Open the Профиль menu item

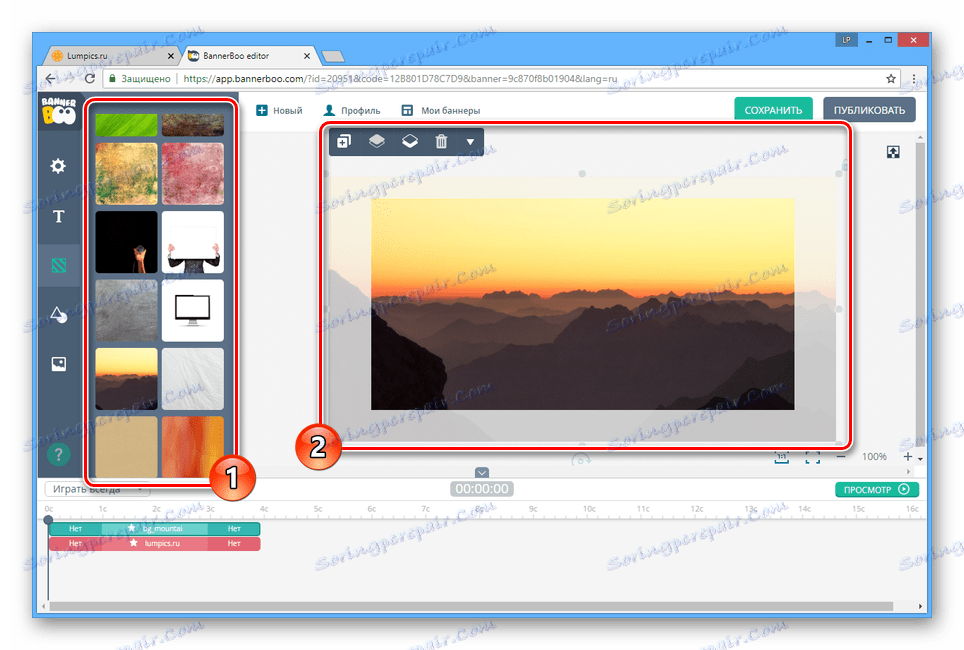click(352, 111)
